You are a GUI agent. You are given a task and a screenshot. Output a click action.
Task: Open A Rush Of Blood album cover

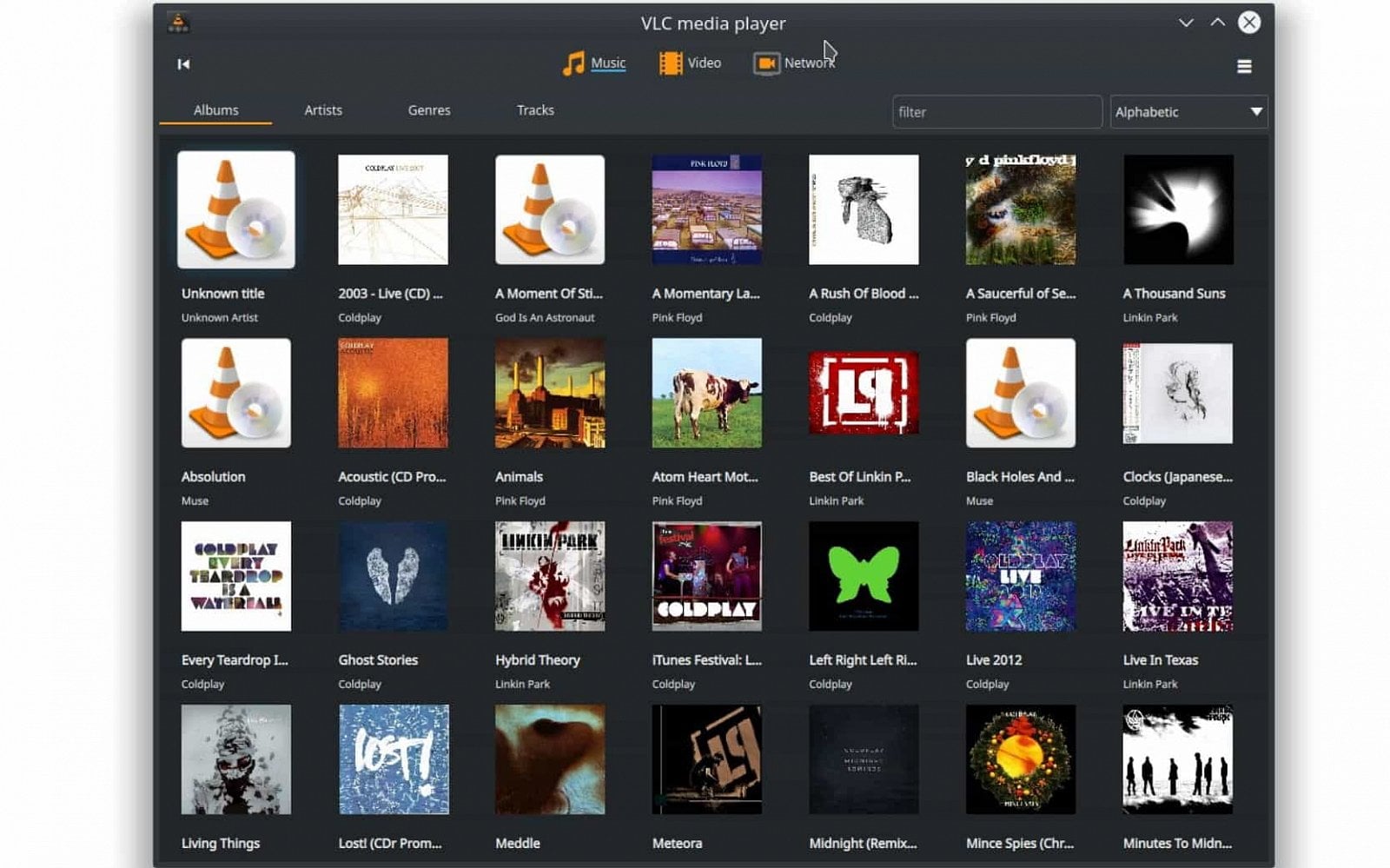pos(864,209)
